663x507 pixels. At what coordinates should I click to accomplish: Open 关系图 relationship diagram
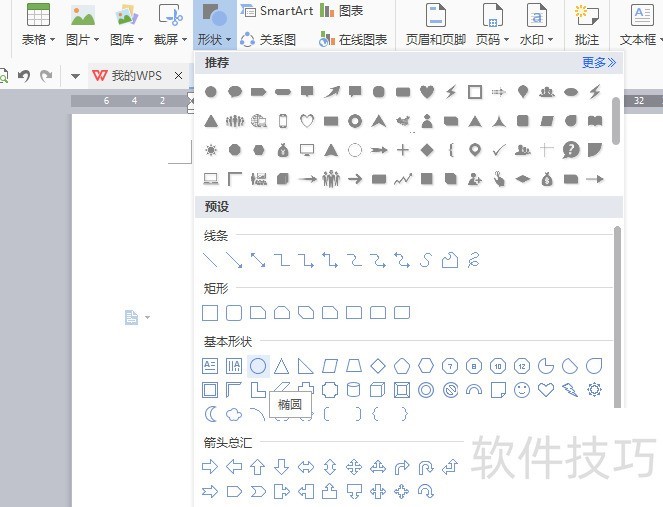[268, 40]
